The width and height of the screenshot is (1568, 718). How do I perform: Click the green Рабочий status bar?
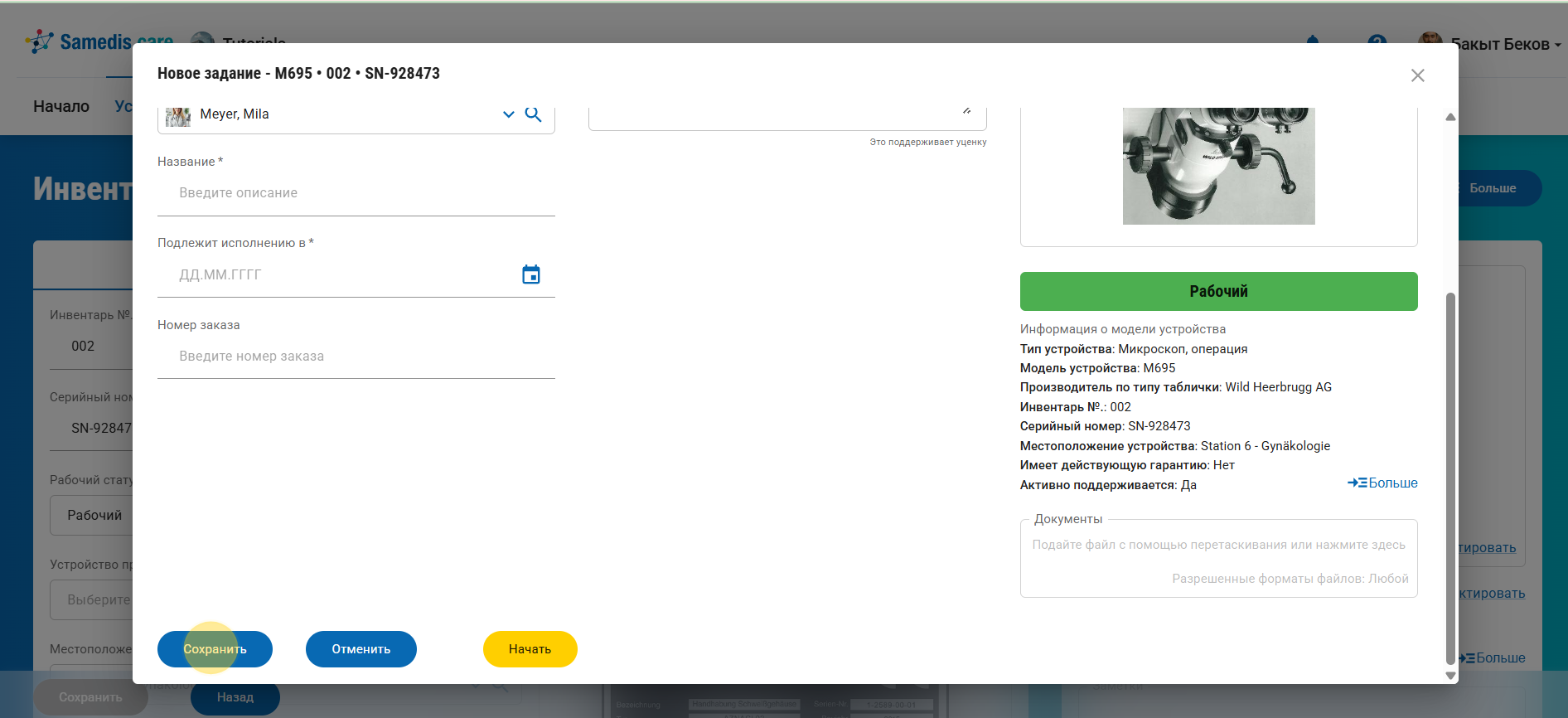[1218, 291]
